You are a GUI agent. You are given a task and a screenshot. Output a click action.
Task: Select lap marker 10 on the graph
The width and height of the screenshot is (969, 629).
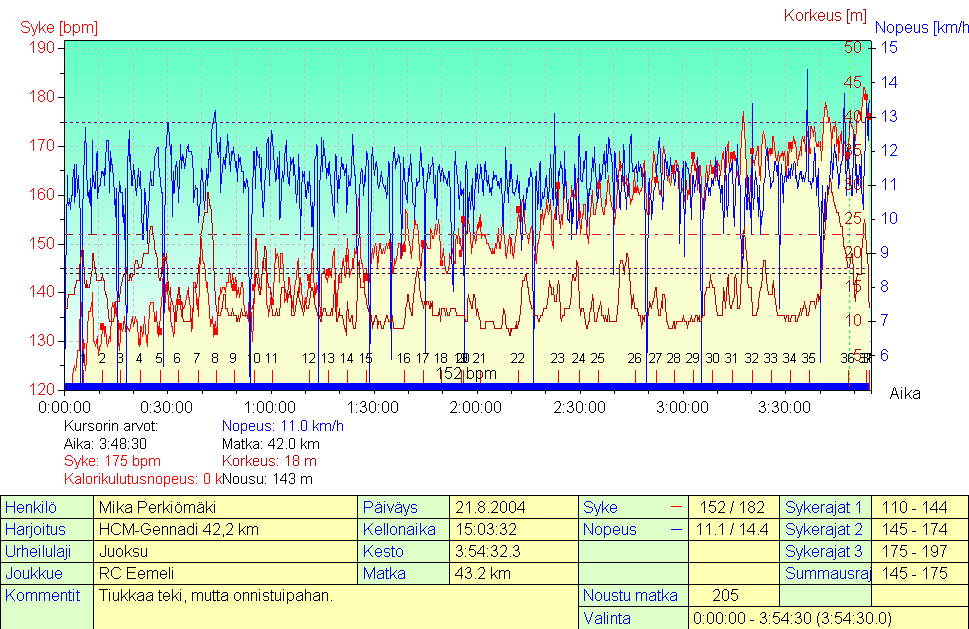point(254,358)
